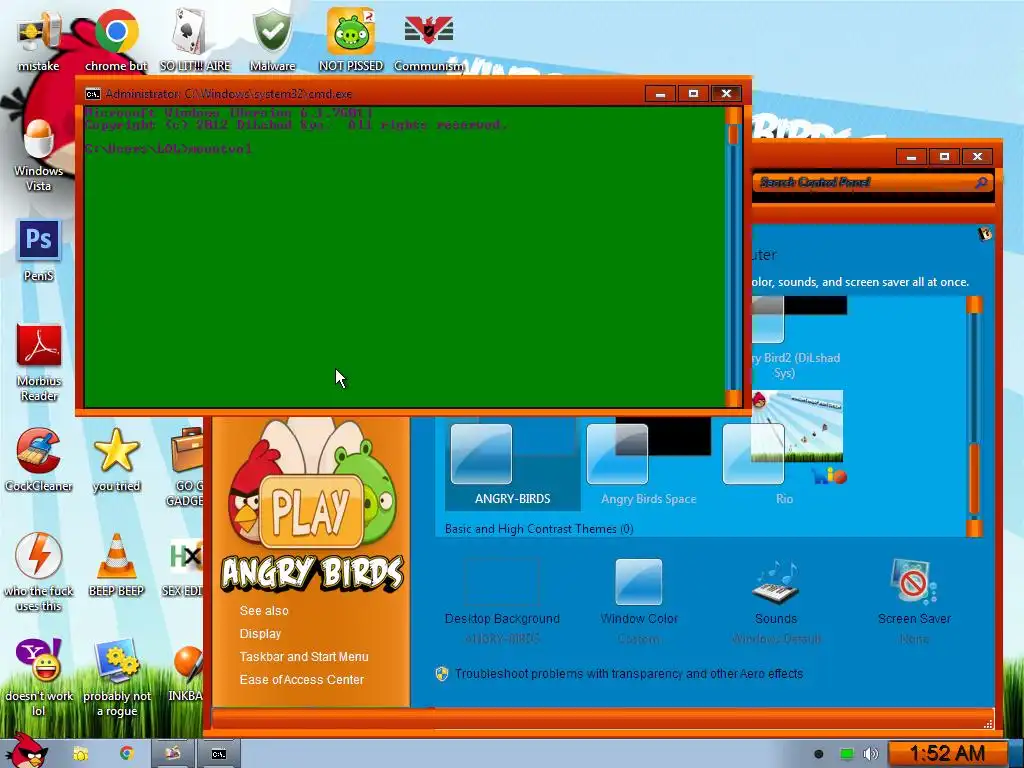Viewport: 1024px width, 768px height.
Task: Click the Search Control Panel field
Action: [x=872, y=183]
